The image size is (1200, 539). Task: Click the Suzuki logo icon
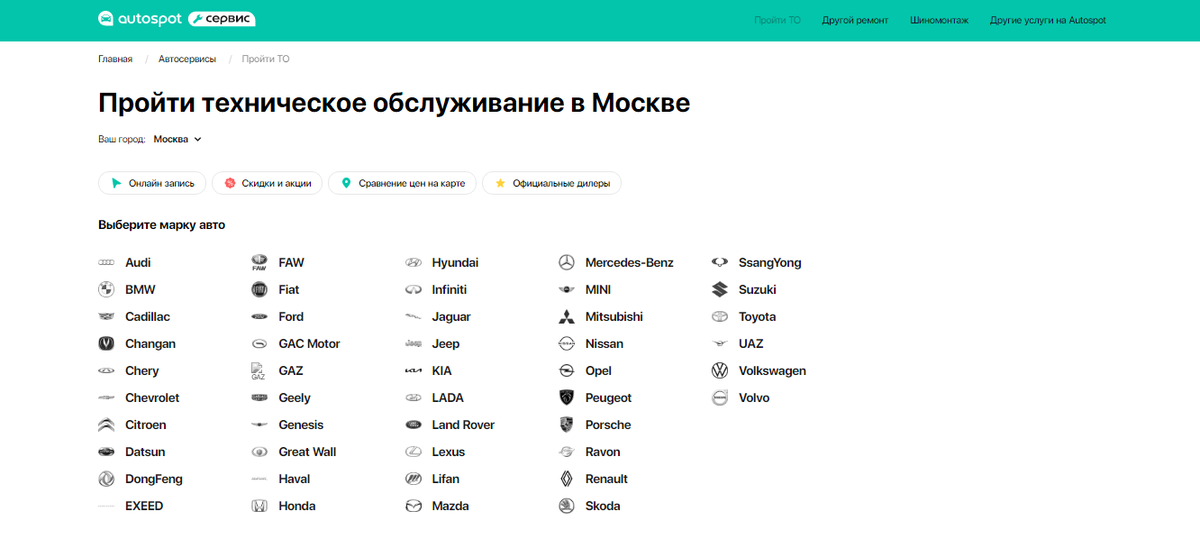pyautogui.click(x=720, y=290)
